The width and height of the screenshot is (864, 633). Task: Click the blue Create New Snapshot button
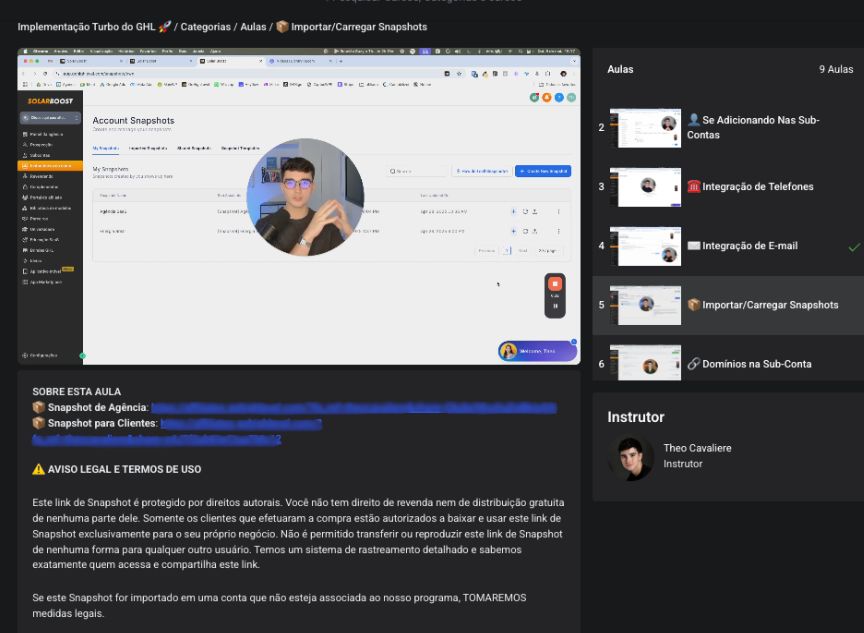[543, 171]
